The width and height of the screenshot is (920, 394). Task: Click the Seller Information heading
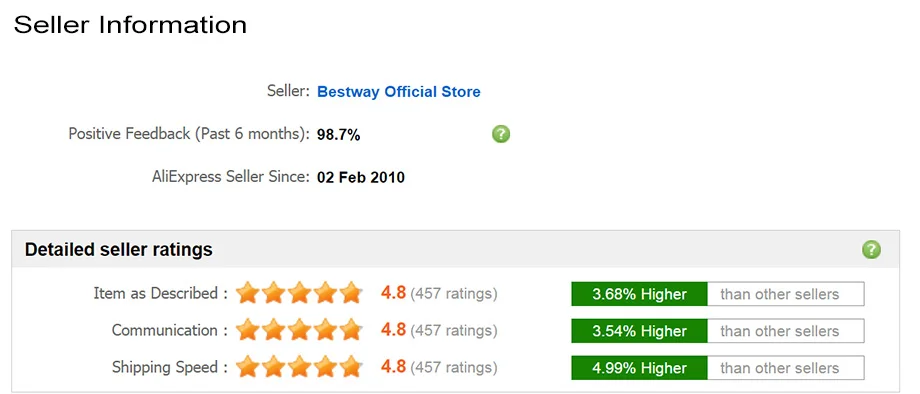(x=130, y=25)
